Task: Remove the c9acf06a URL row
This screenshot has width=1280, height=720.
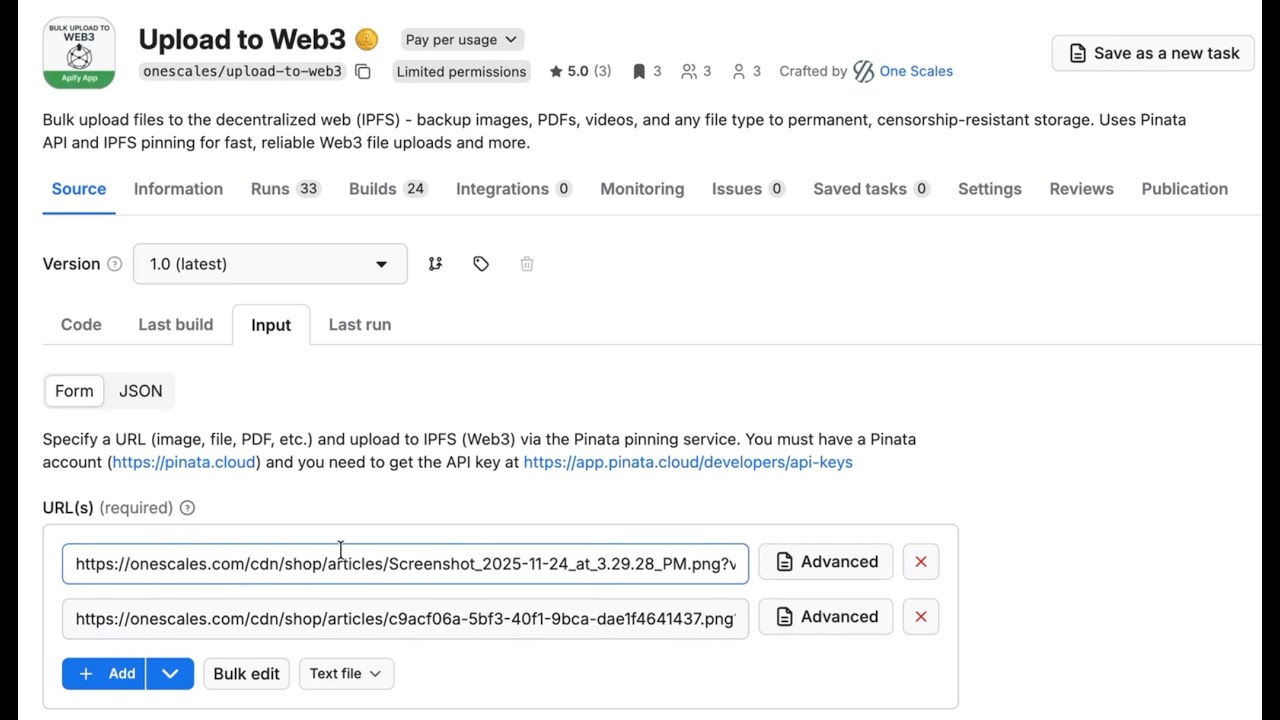Action: [x=921, y=617]
